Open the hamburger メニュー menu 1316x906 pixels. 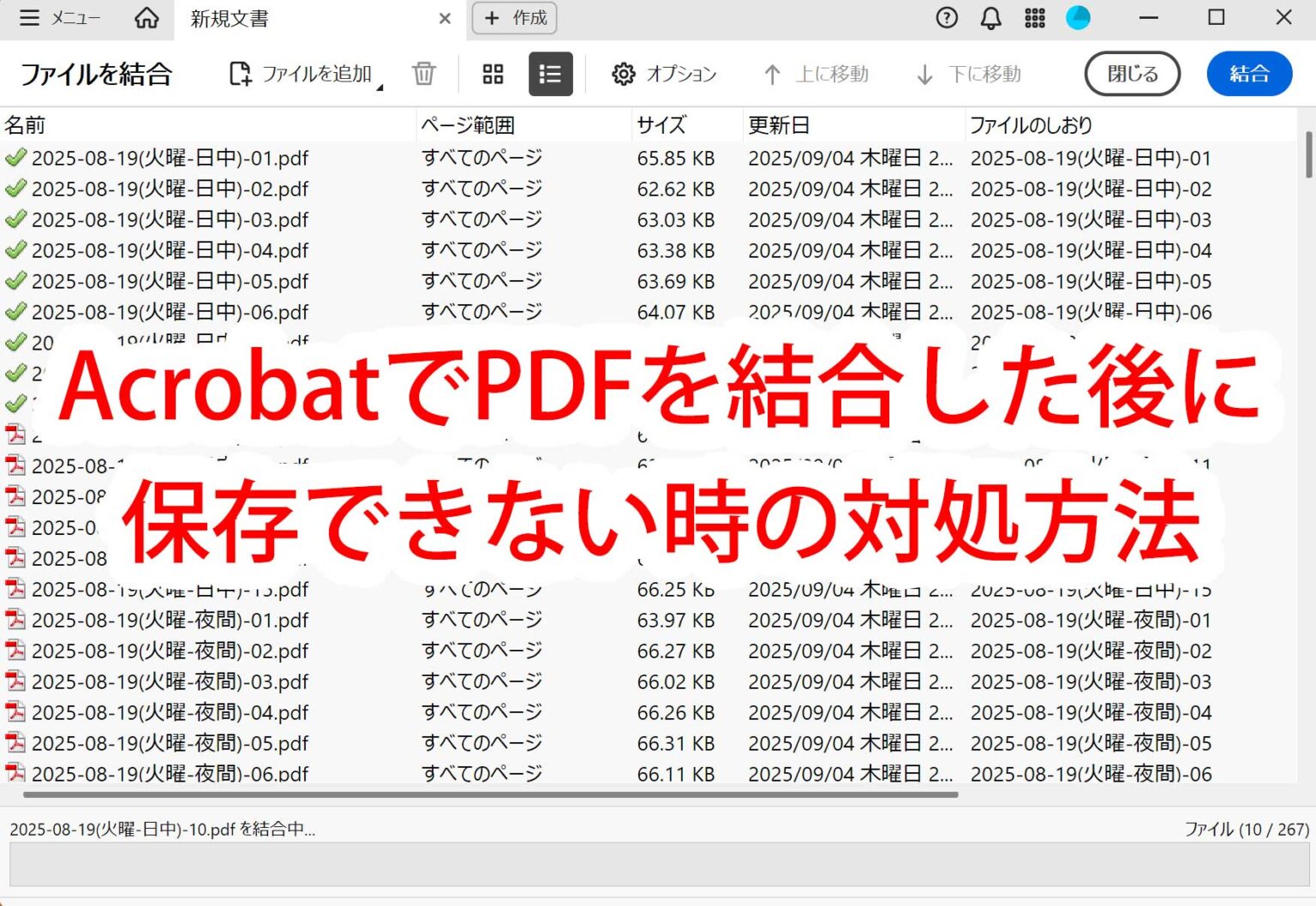[30, 17]
